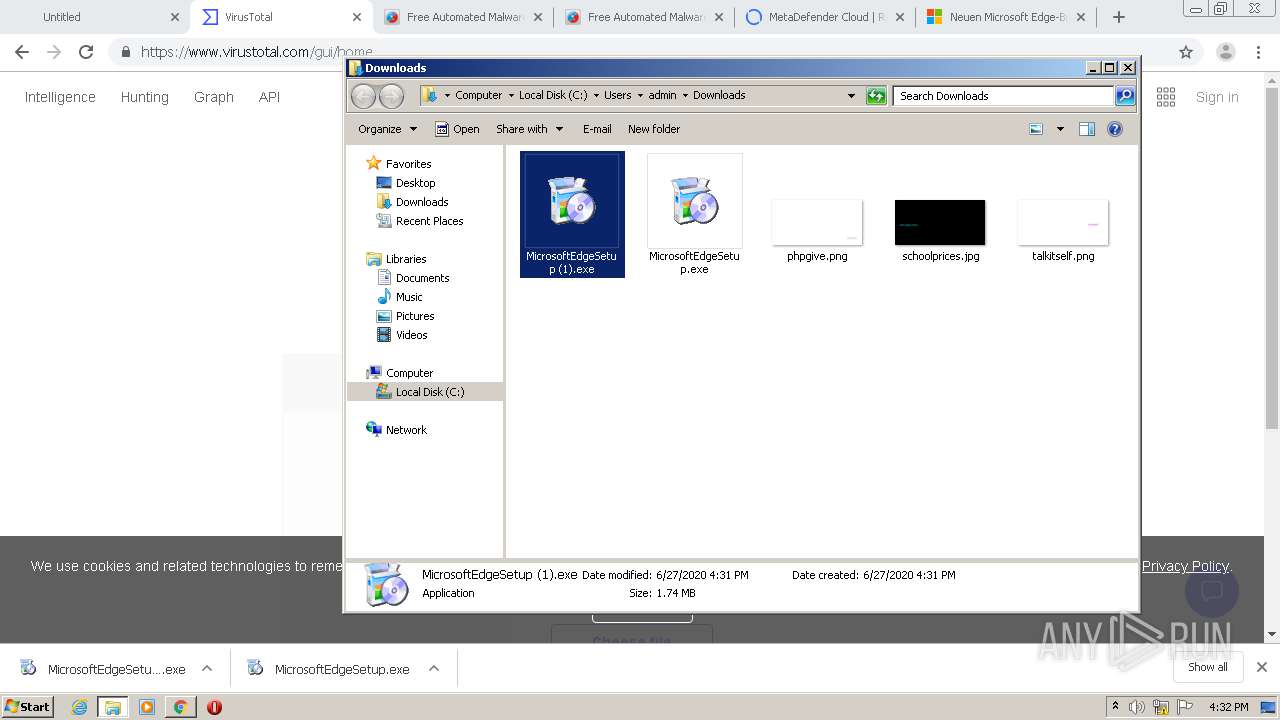Open the Windows Start menu
This screenshot has height=720, width=1280.
28,707
